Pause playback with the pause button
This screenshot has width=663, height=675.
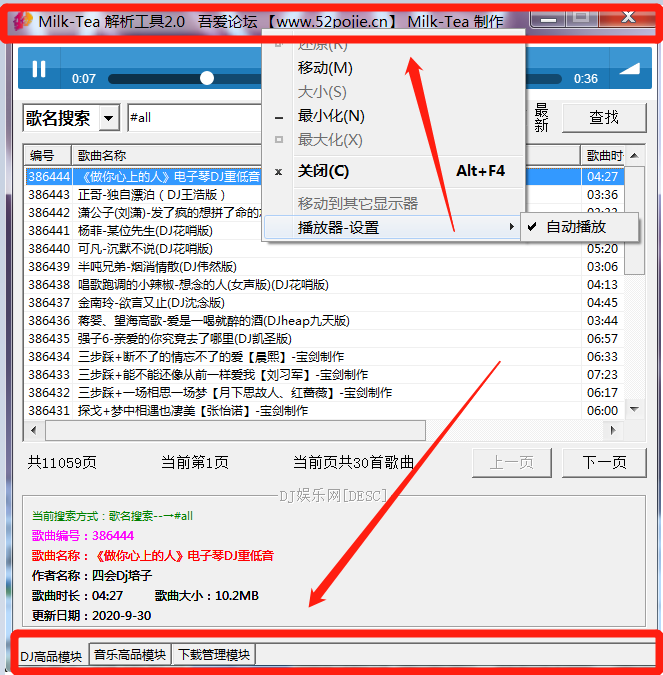tap(39, 69)
